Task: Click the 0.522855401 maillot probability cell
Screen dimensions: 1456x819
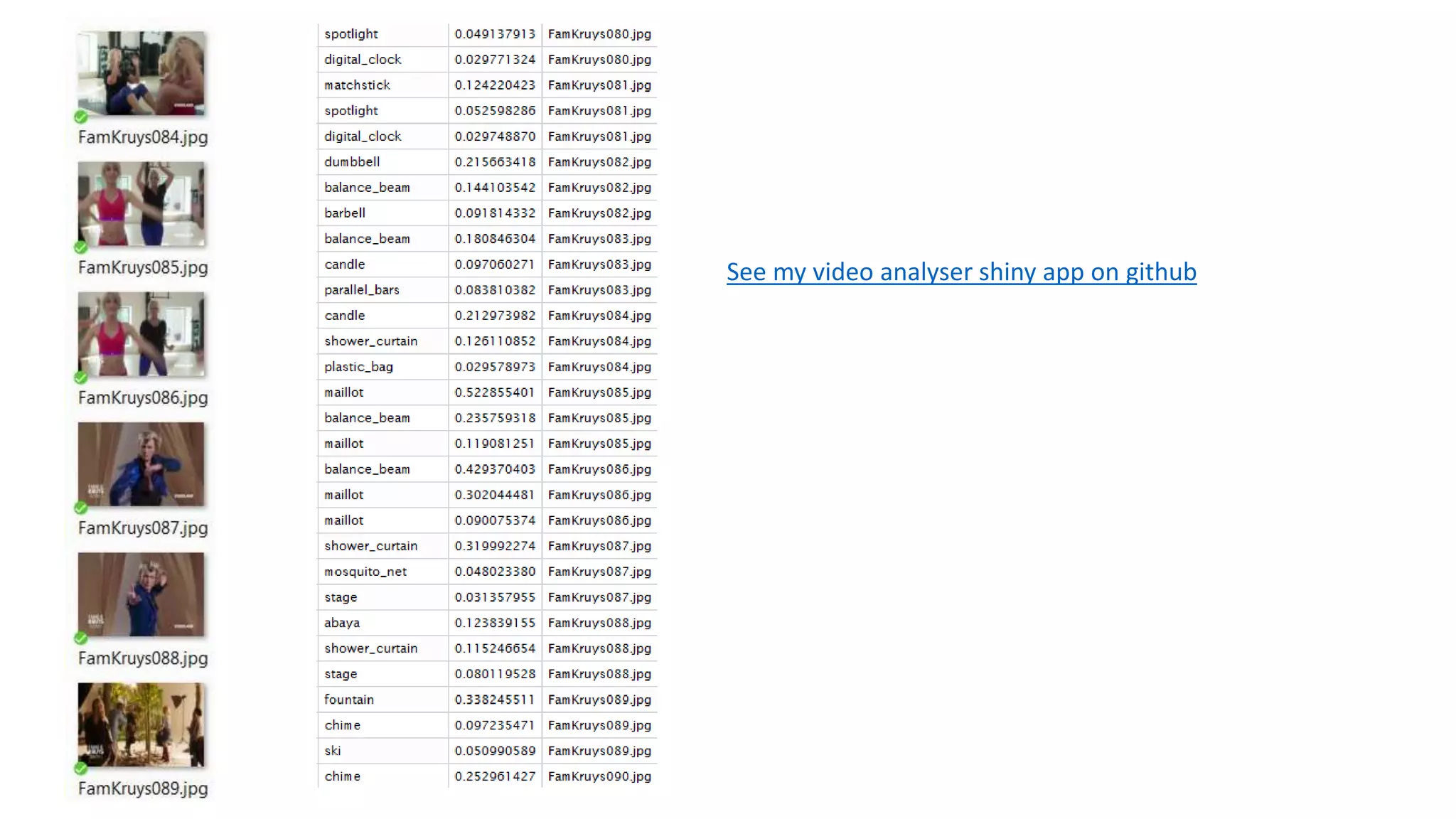Action: pyautogui.click(x=495, y=392)
